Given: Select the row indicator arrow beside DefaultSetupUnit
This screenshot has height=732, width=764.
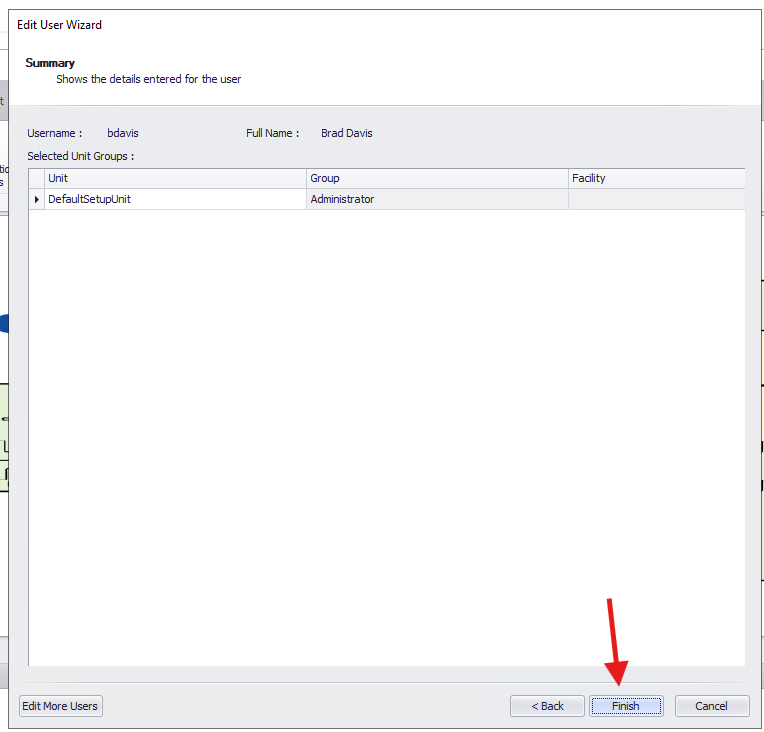Looking at the screenshot, I should pyautogui.click(x=37, y=200).
